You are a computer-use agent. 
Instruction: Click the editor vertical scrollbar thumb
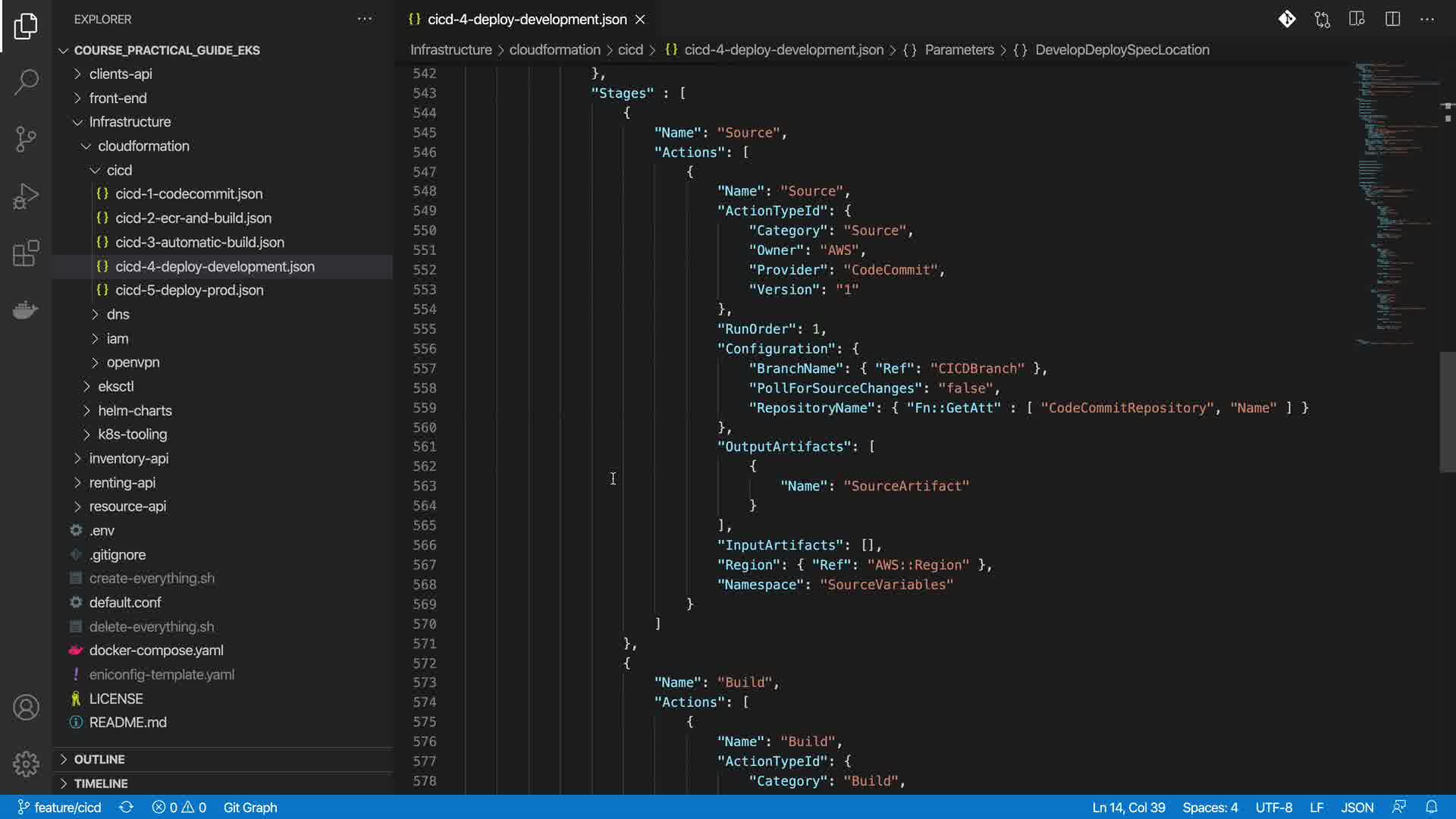point(1447,412)
